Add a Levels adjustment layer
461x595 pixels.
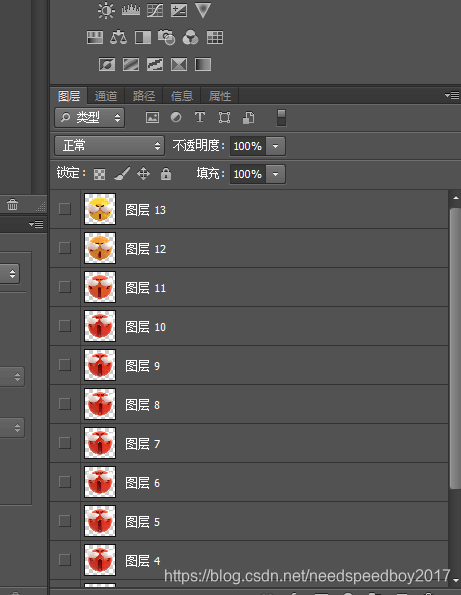point(131,10)
